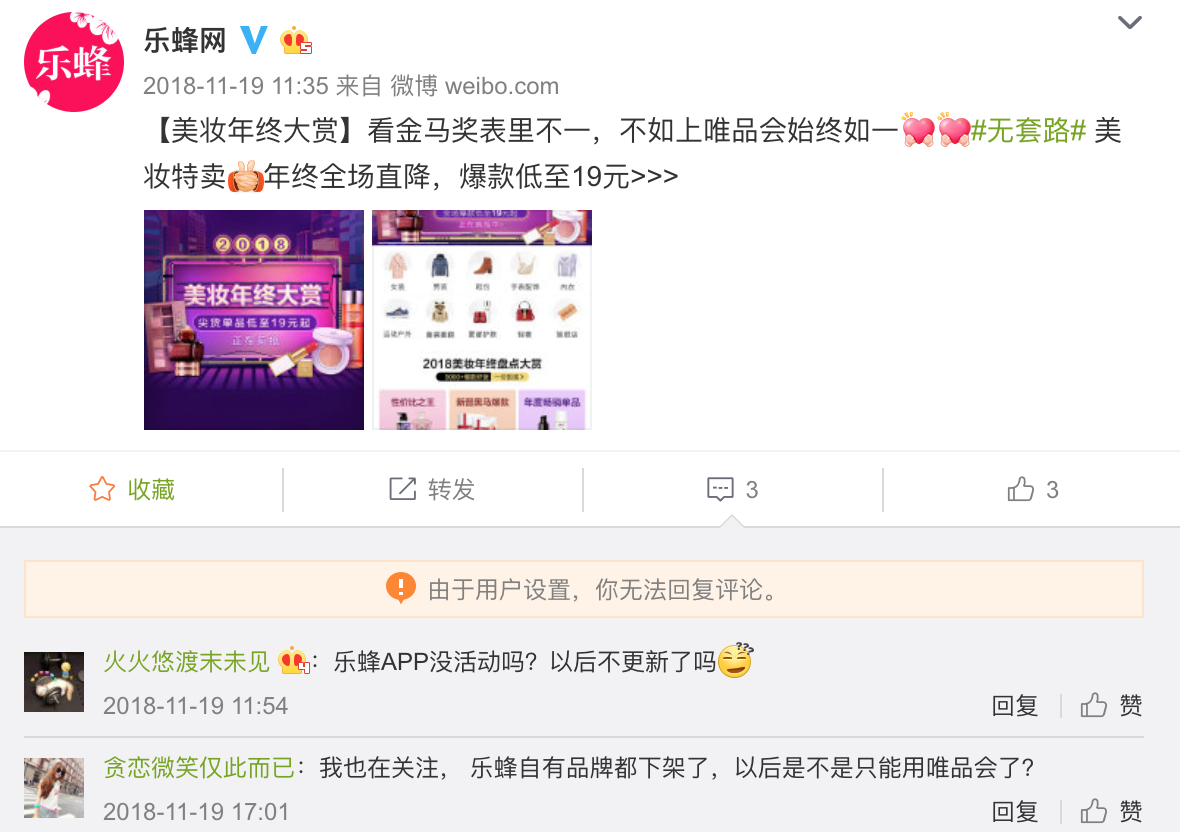The image size is (1180, 832).
Task: Like the first comment with 赞
Action: click(x=1112, y=706)
